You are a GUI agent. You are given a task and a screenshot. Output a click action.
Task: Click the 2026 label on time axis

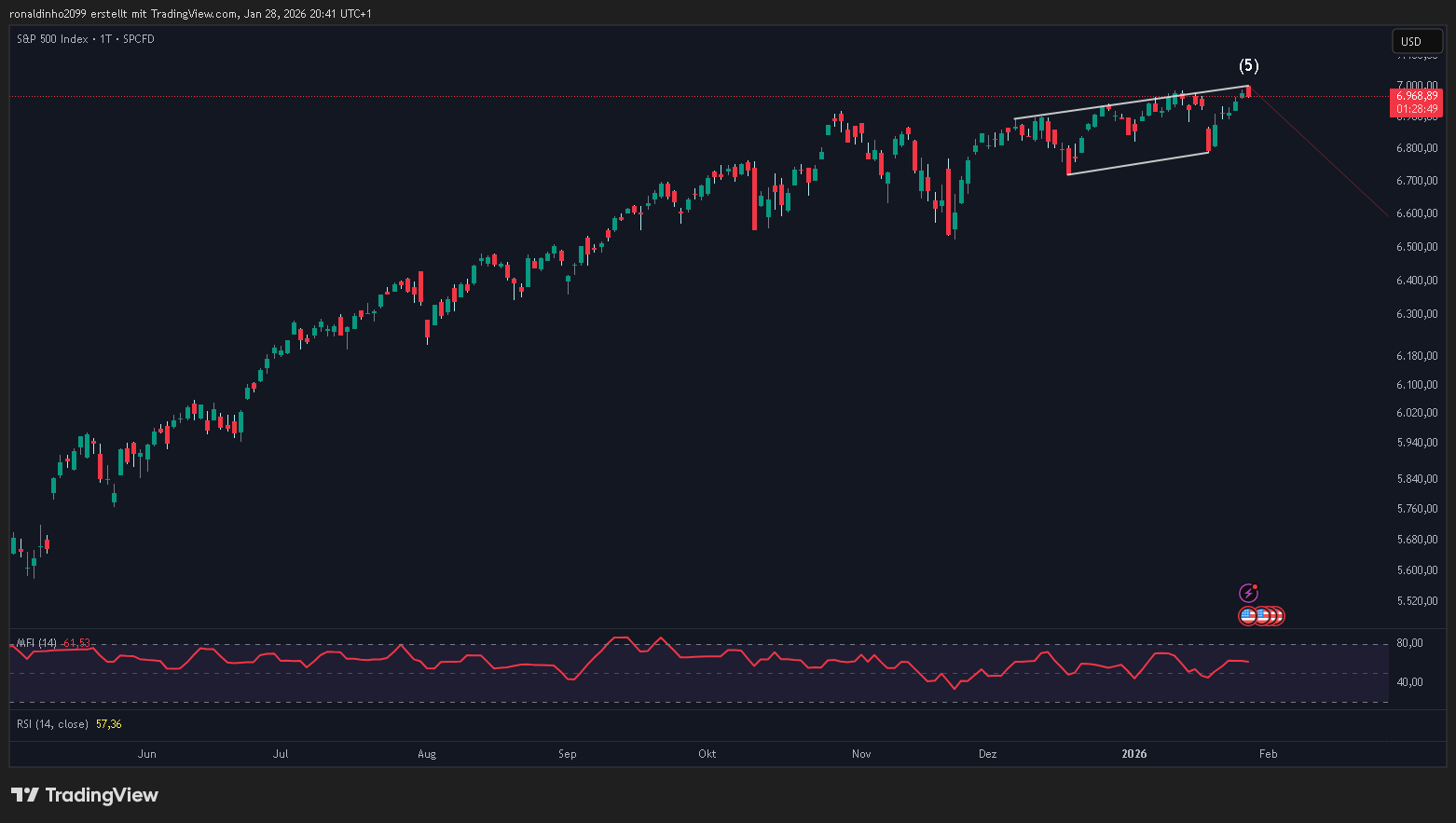click(1134, 754)
